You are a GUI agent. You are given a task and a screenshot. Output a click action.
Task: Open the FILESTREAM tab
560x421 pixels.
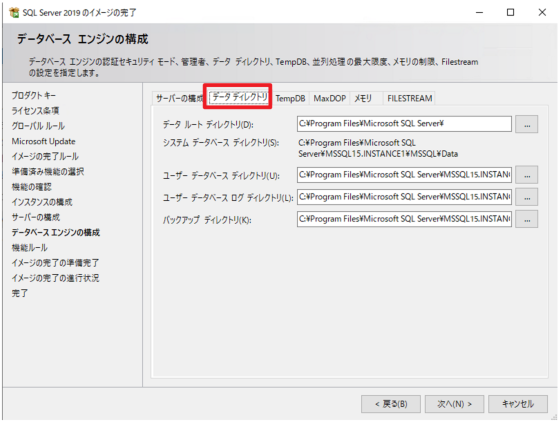[x=410, y=98]
